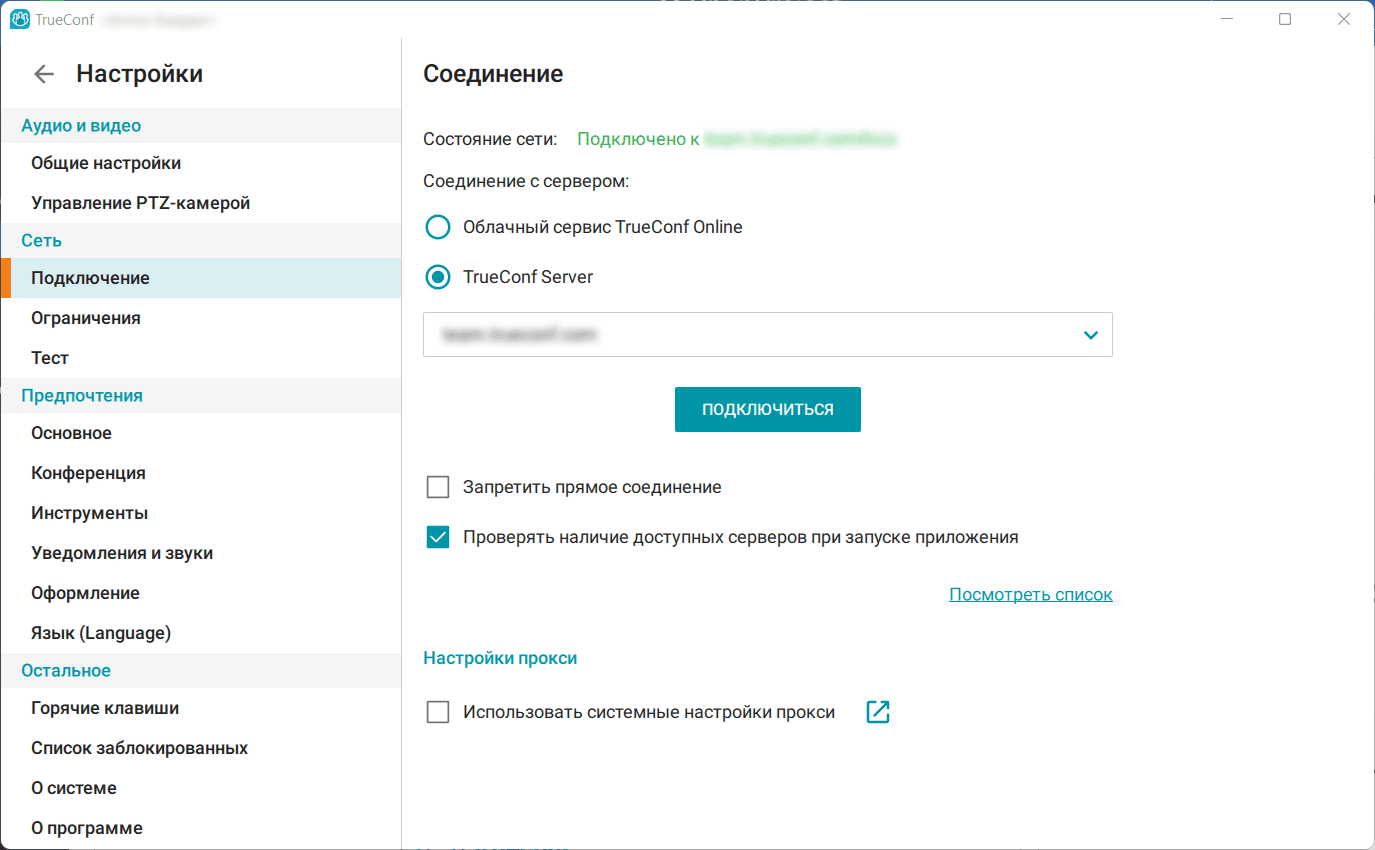Open Оформление appearance settings
This screenshot has width=1375, height=850.
click(201, 593)
